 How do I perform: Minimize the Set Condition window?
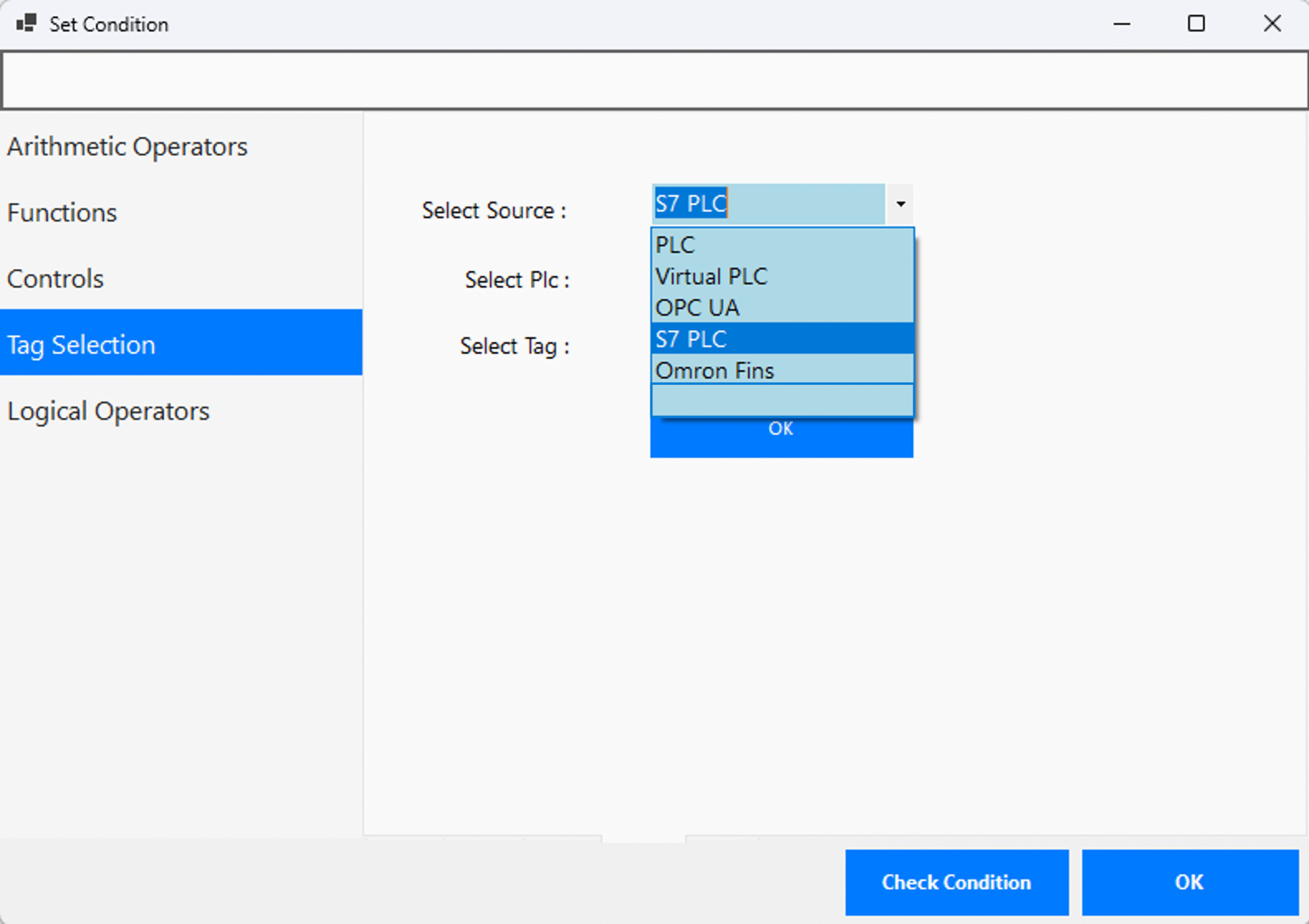1121,24
